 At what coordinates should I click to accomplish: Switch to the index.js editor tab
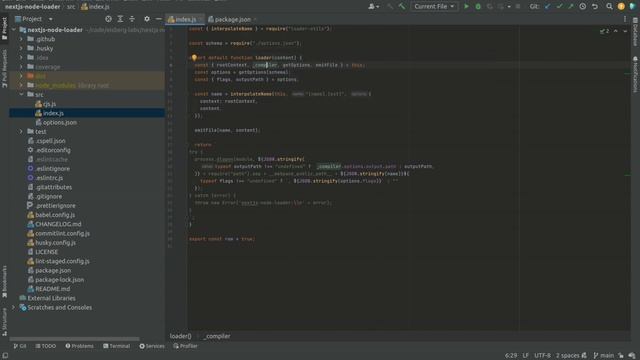coord(184,19)
